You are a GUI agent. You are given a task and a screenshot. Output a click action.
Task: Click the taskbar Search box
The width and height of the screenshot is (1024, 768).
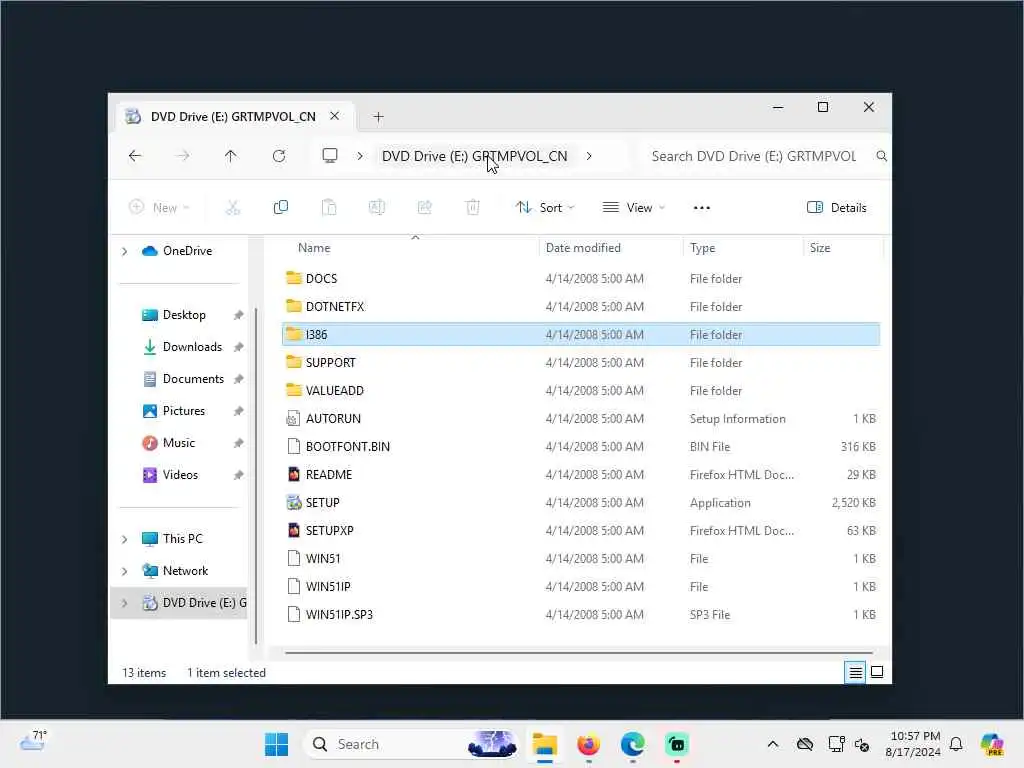411,744
